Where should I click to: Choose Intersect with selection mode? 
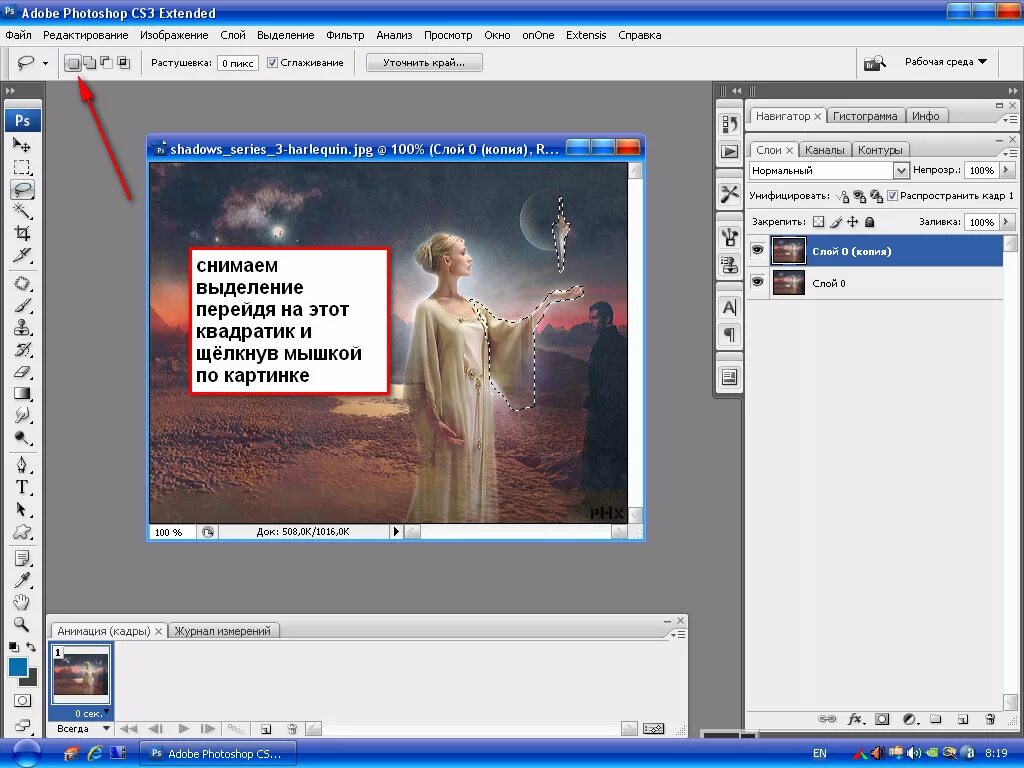coord(123,63)
